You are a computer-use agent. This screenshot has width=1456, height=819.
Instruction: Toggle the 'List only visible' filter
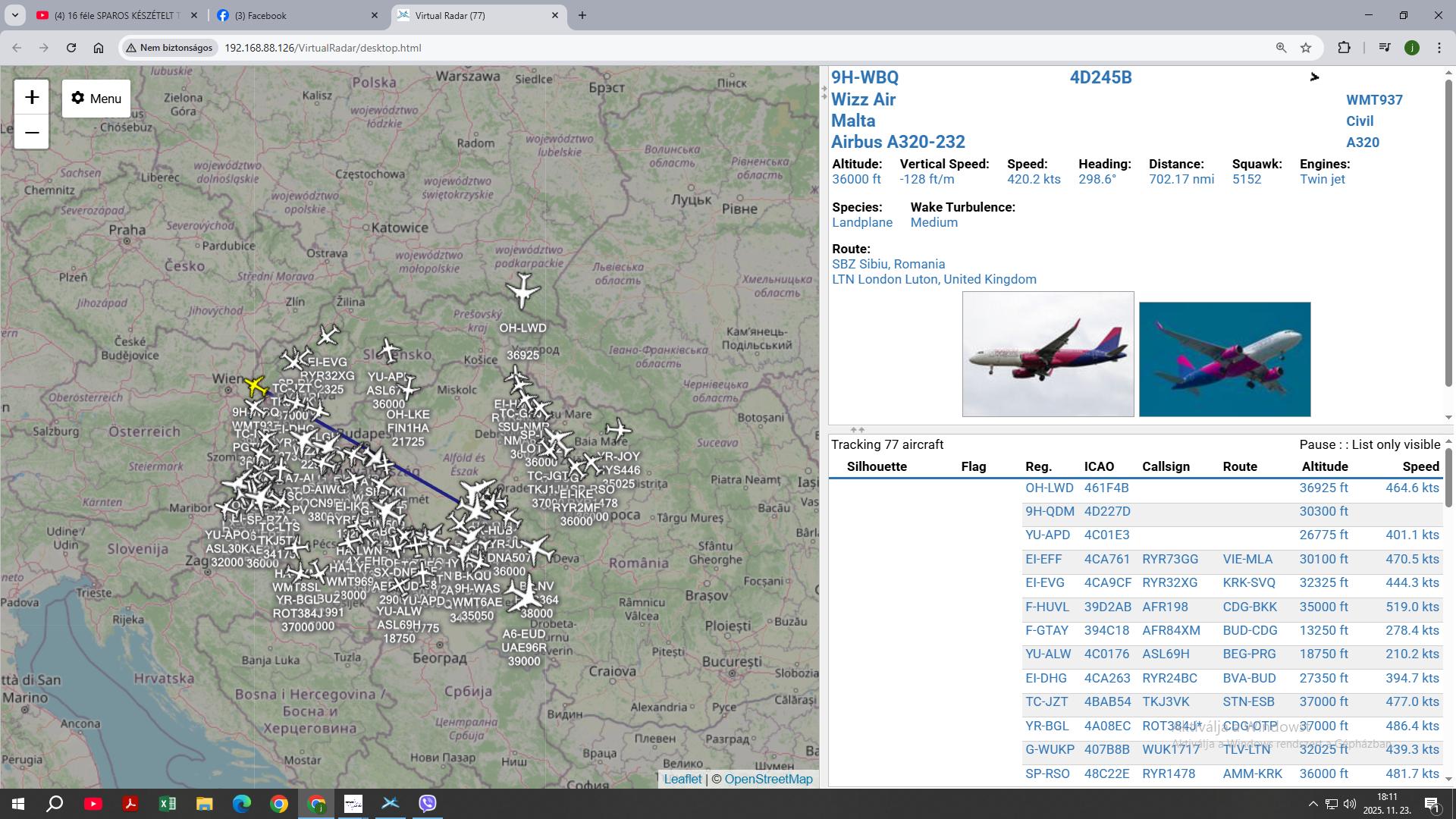point(1396,444)
